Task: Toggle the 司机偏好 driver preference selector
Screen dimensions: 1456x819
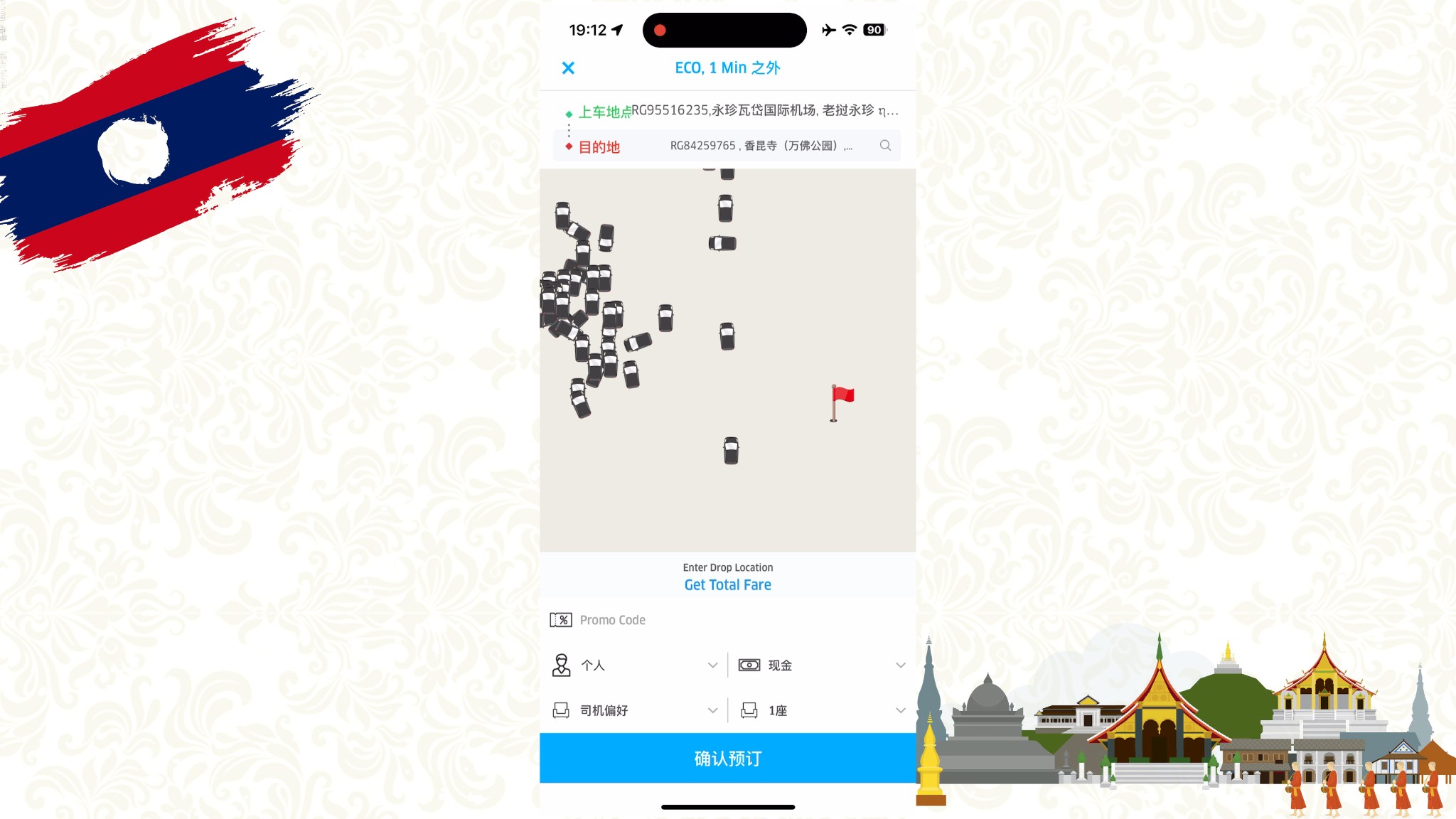Action: [x=635, y=710]
